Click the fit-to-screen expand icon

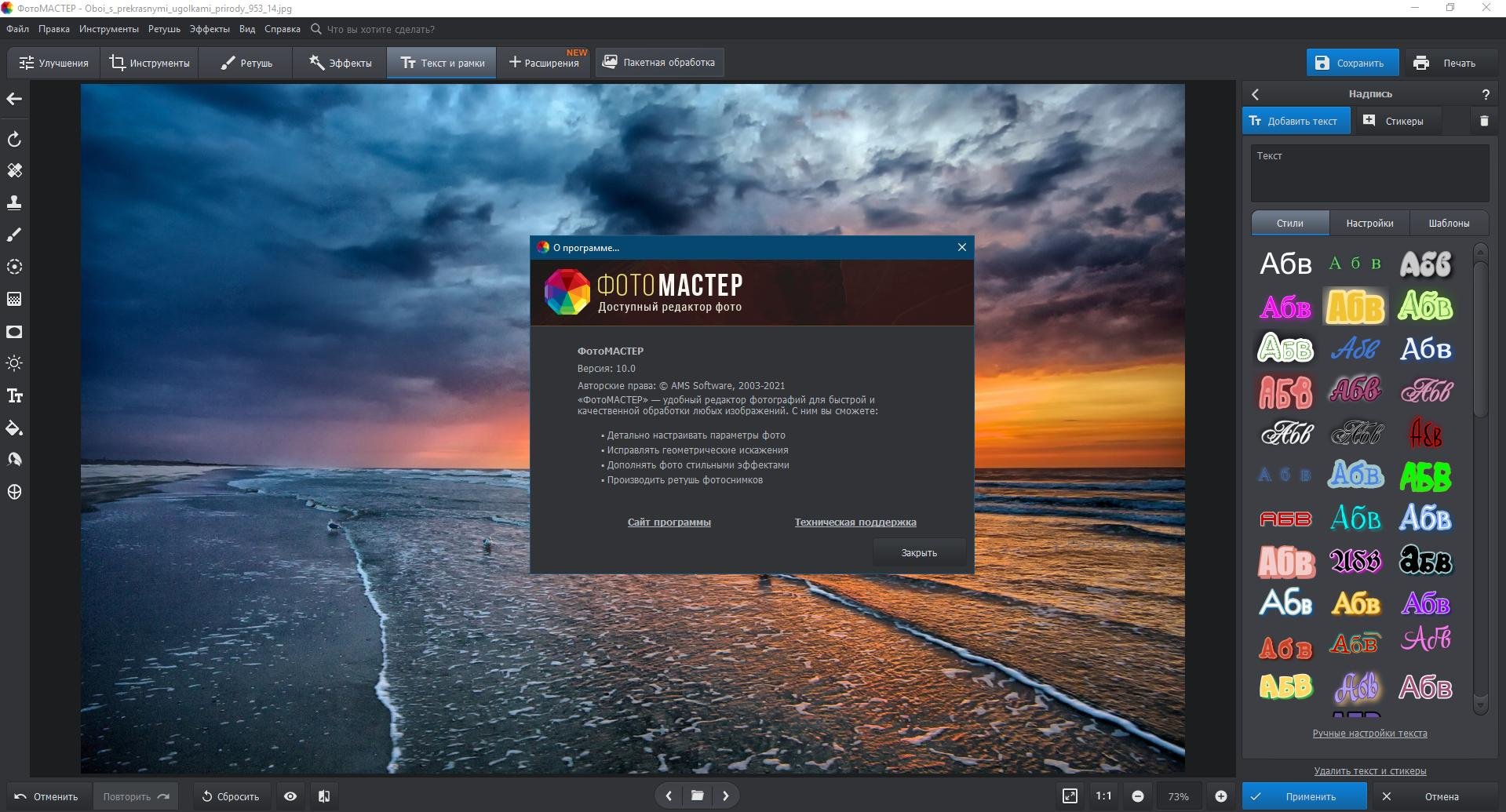(x=1070, y=796)
